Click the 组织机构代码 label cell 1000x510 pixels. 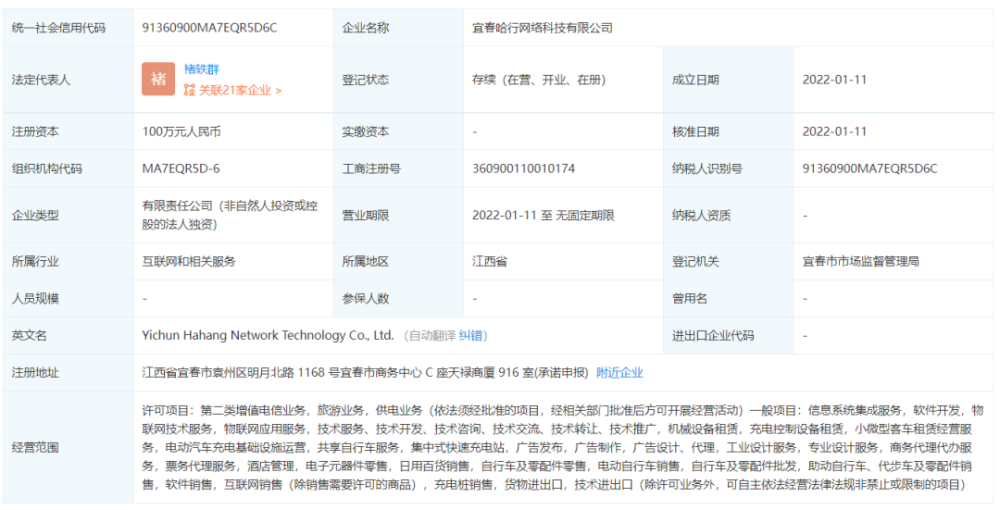tap(68, 169)
